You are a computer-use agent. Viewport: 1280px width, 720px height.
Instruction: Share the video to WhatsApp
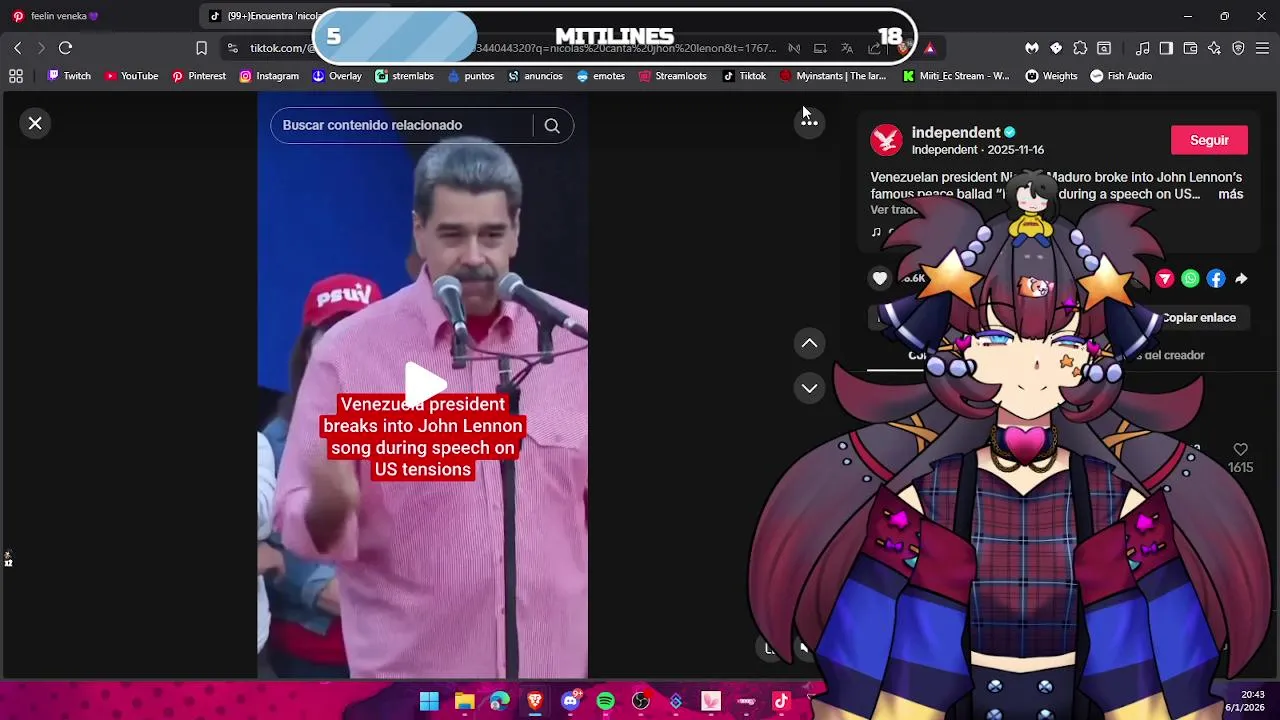[x=1190, y=279]
